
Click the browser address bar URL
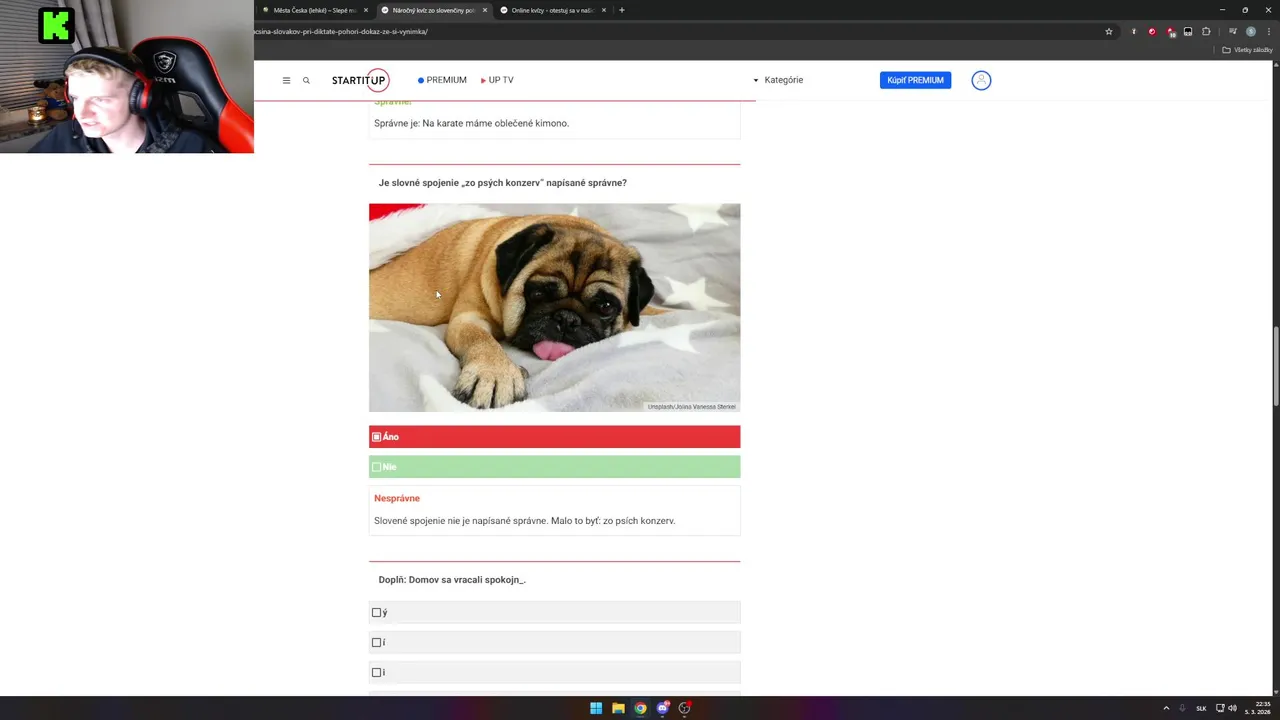(342, 31)
